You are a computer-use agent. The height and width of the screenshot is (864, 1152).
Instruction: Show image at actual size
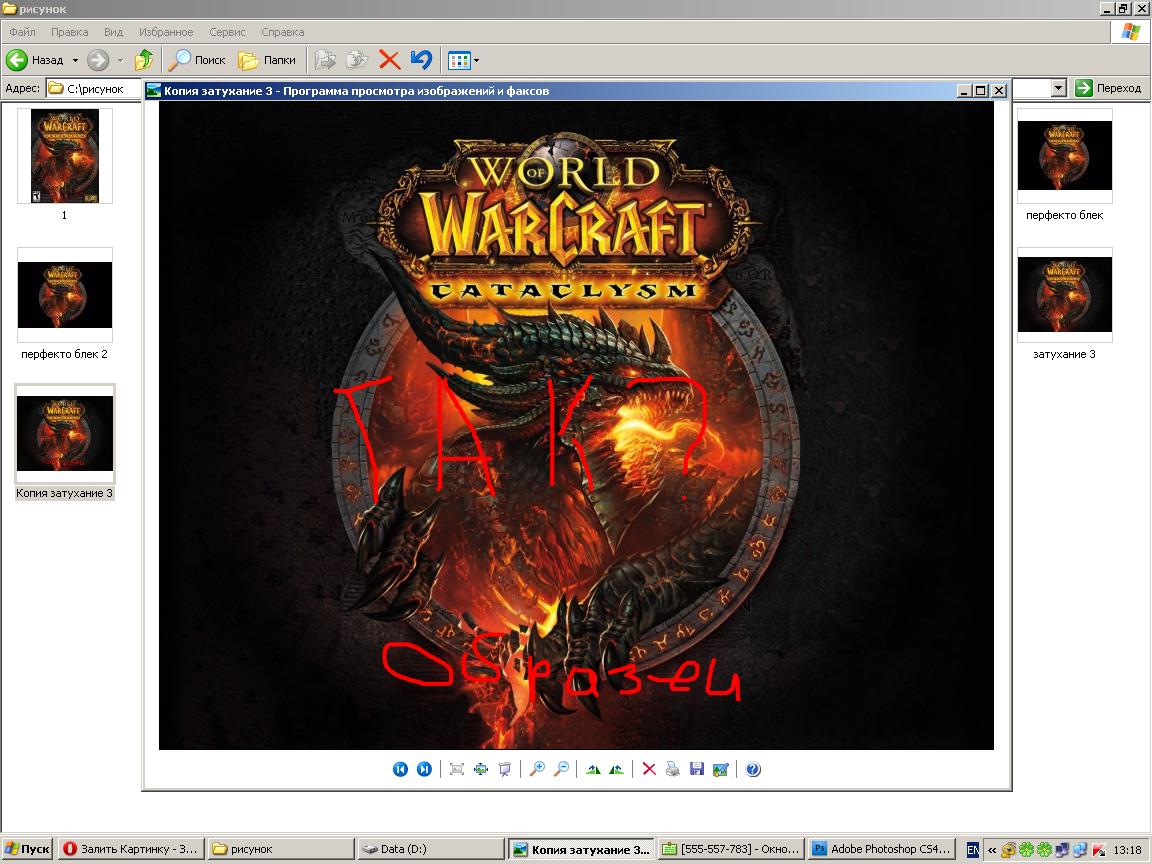click(480, 769)
